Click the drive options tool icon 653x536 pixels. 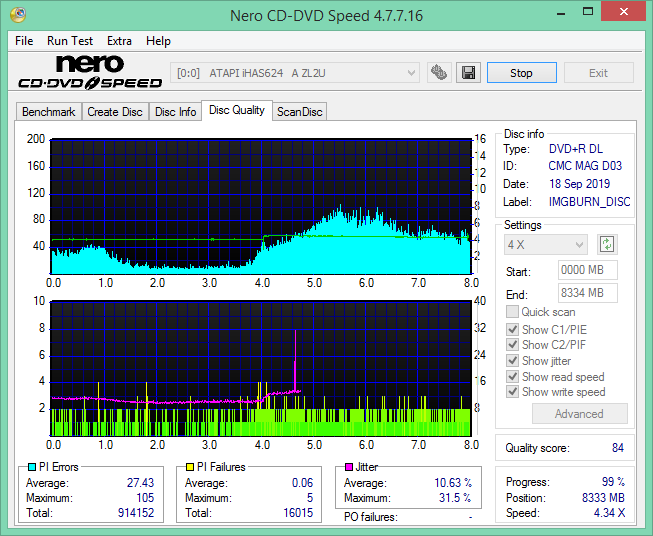(439, 73)
